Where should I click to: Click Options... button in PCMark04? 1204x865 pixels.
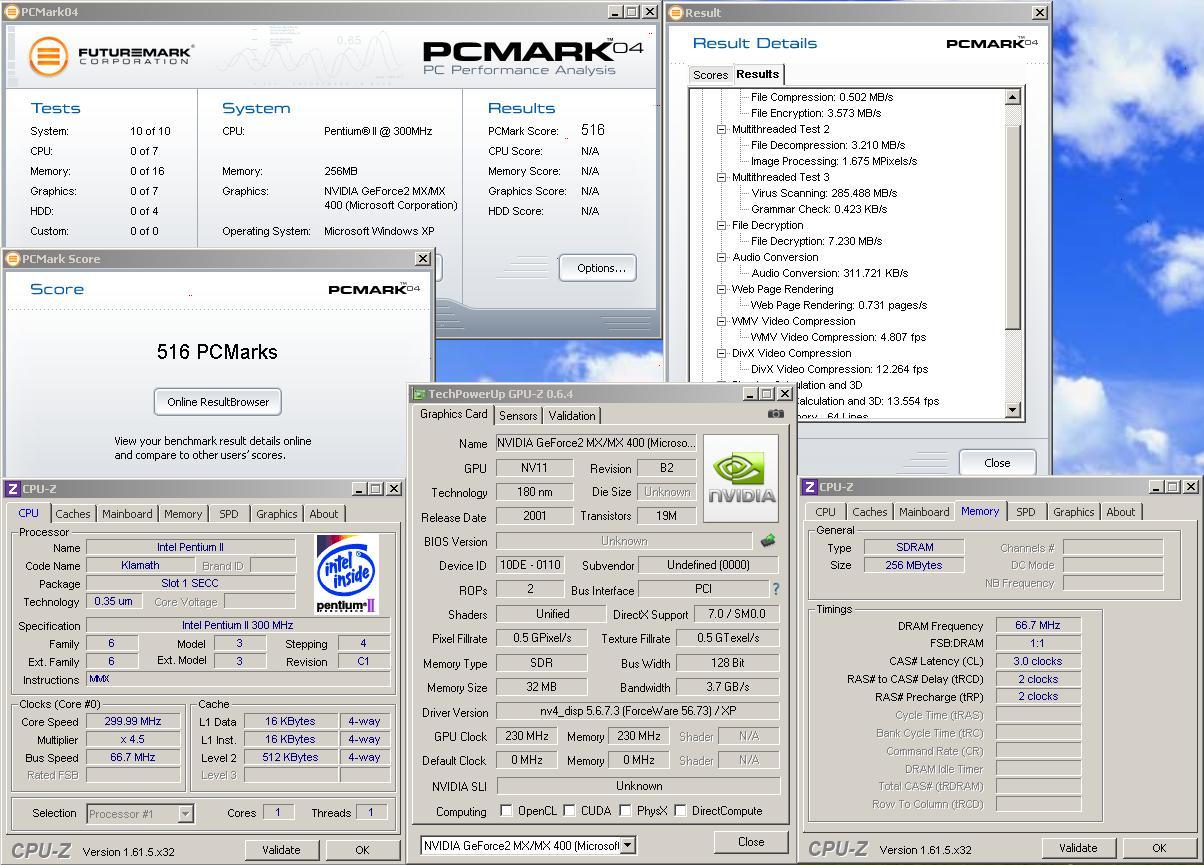[x=598, y=268]
